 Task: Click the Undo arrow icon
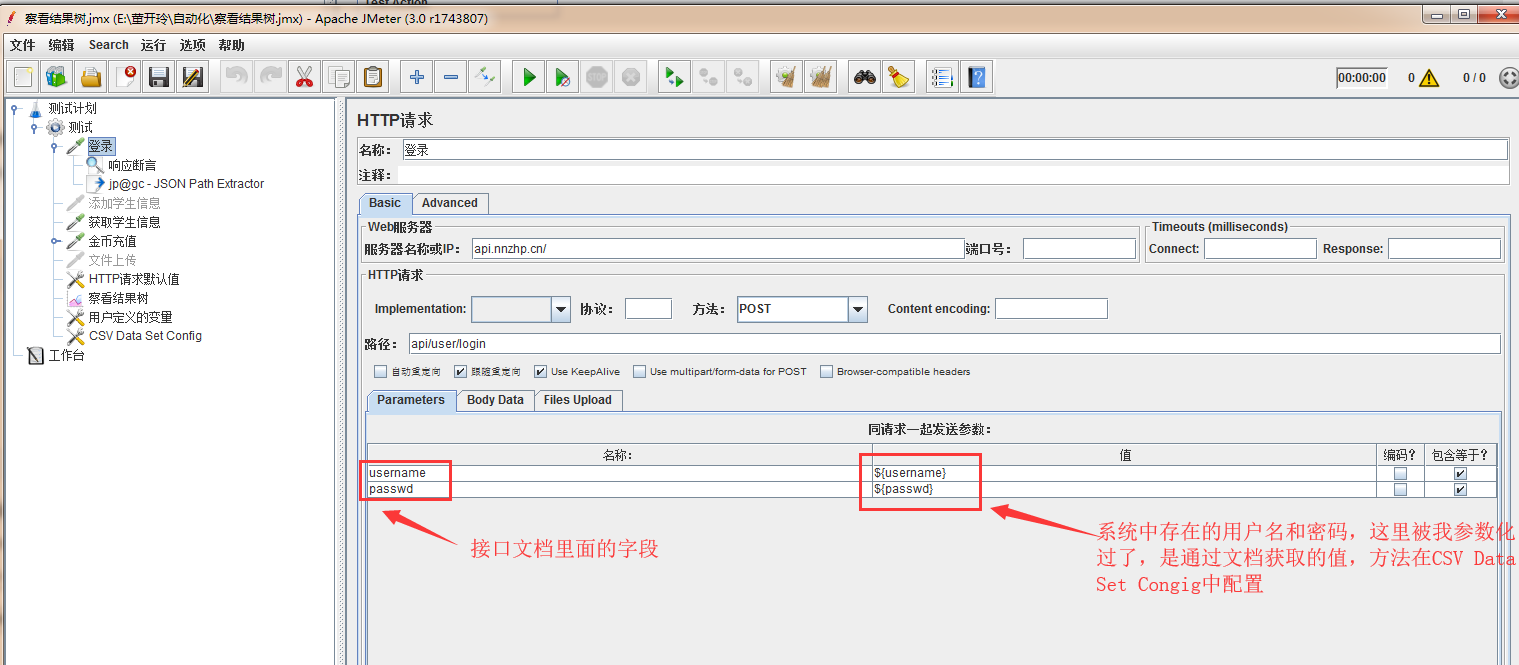[236, 77]
